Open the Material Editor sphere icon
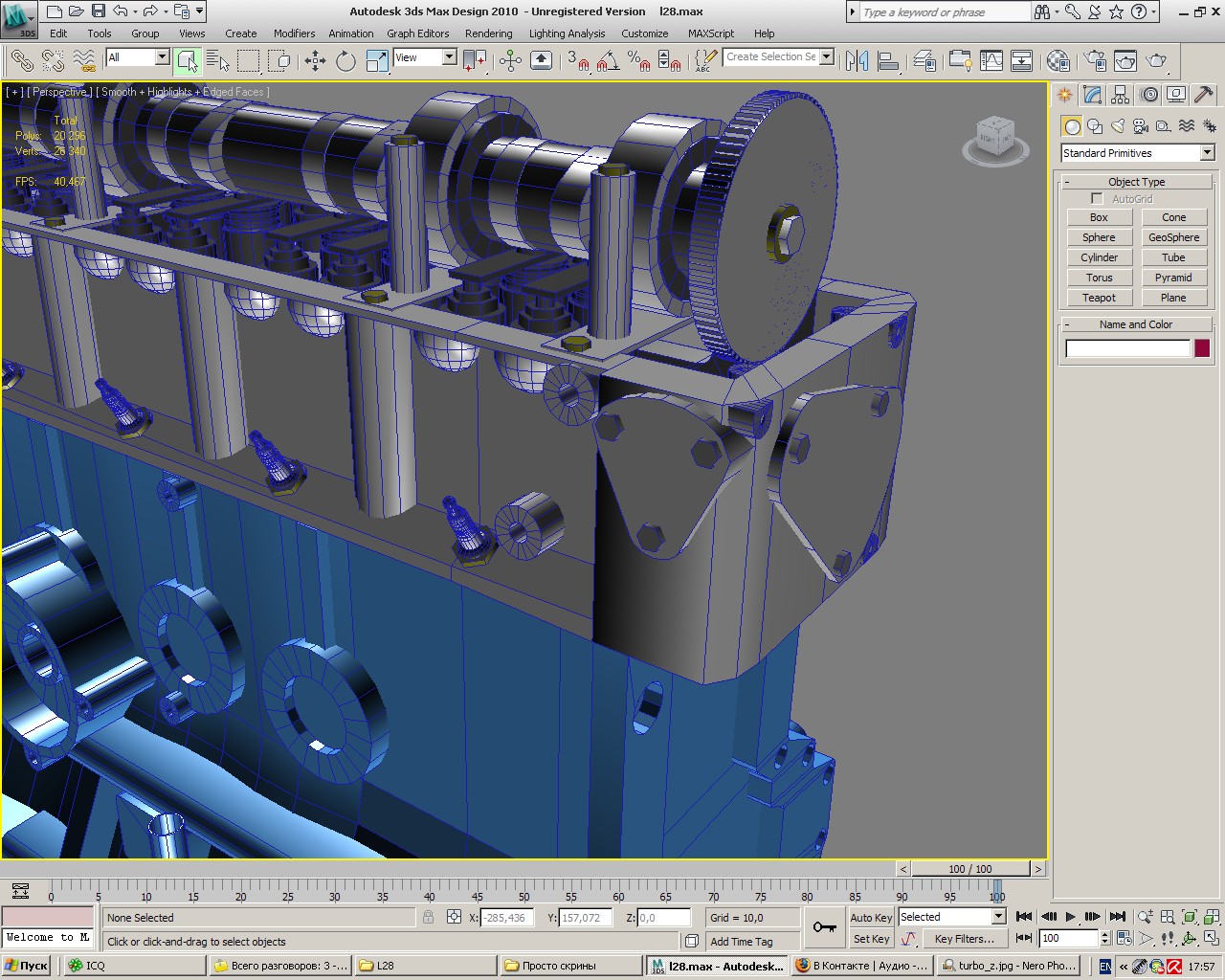 click(1058, 61)
